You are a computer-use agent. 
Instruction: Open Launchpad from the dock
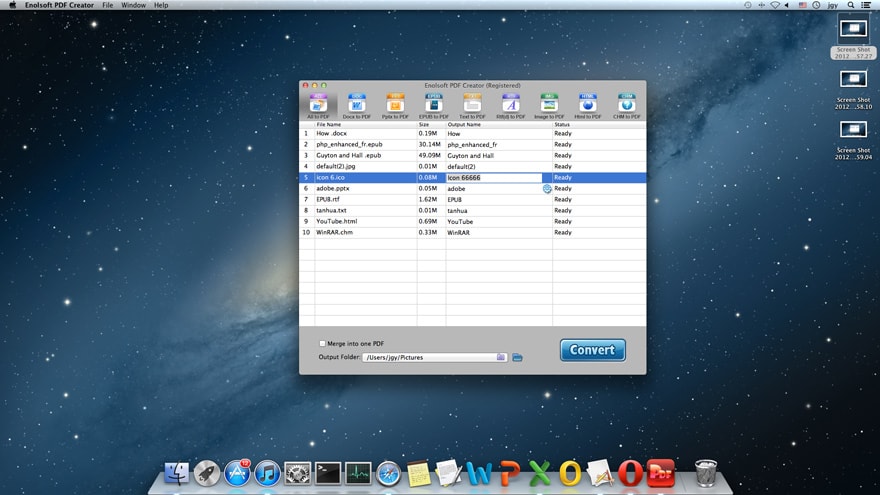(x=207, y=473)
